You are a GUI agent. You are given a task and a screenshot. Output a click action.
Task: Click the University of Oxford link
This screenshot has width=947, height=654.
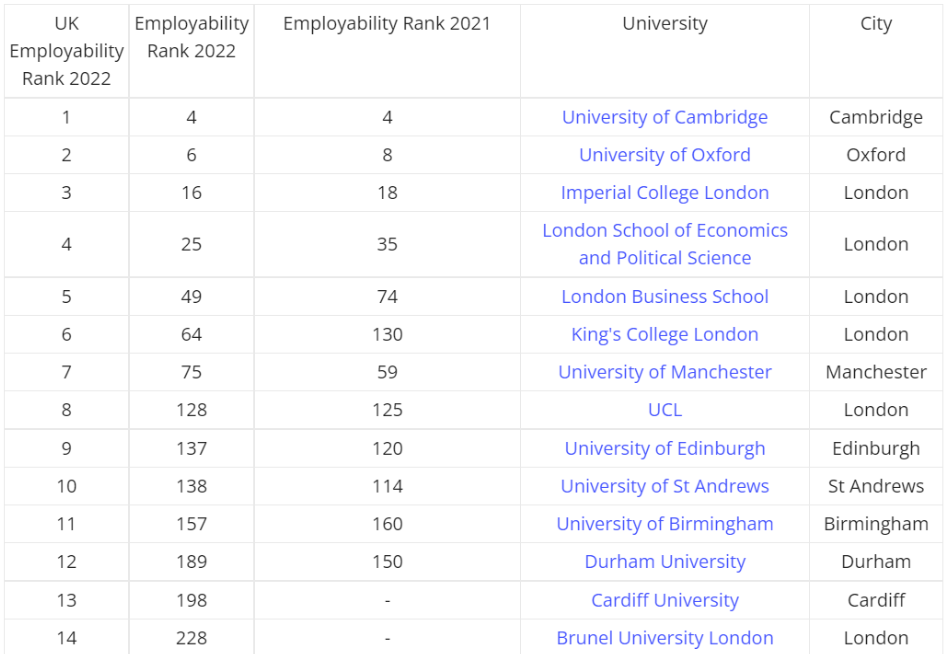(x=664, y=155)
